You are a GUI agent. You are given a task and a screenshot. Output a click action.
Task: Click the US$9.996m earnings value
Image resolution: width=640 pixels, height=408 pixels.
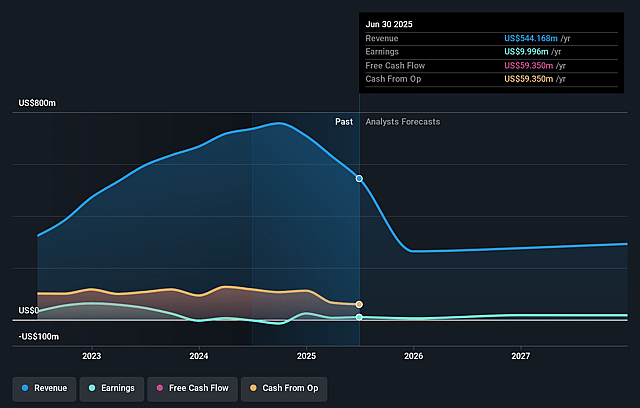coord(526,52)
